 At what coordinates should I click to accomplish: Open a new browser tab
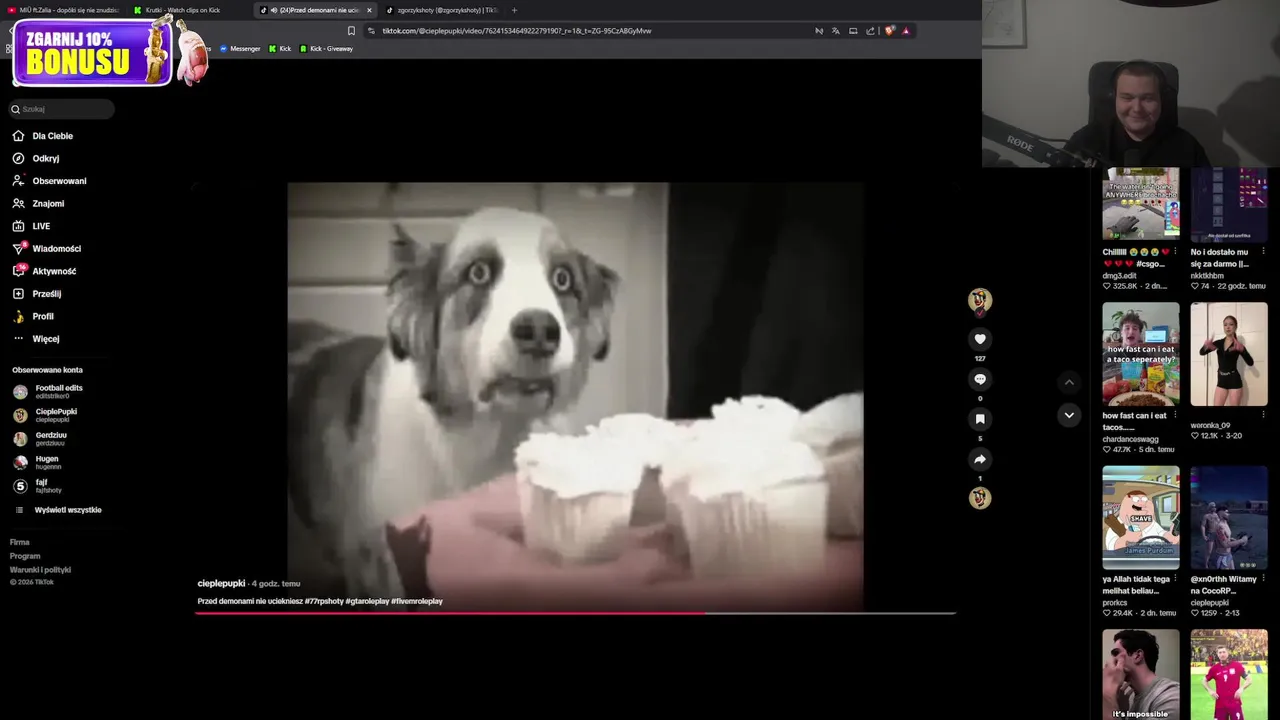(514, 10)
